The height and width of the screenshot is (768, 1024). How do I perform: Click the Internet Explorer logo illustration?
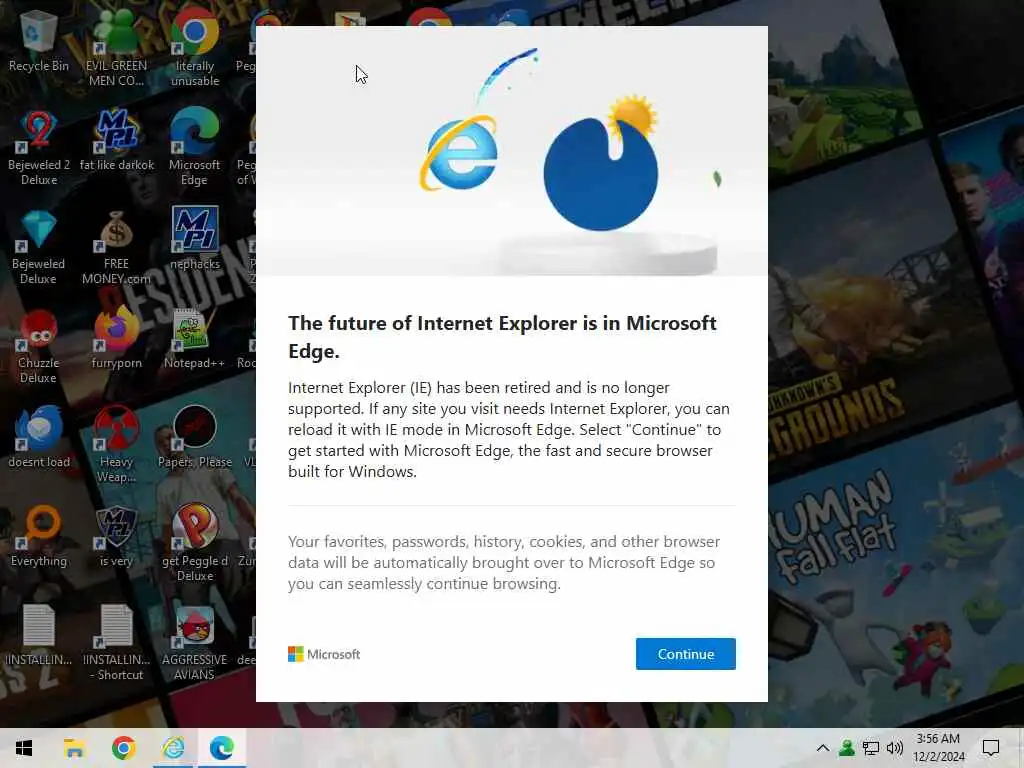(460, 154)
